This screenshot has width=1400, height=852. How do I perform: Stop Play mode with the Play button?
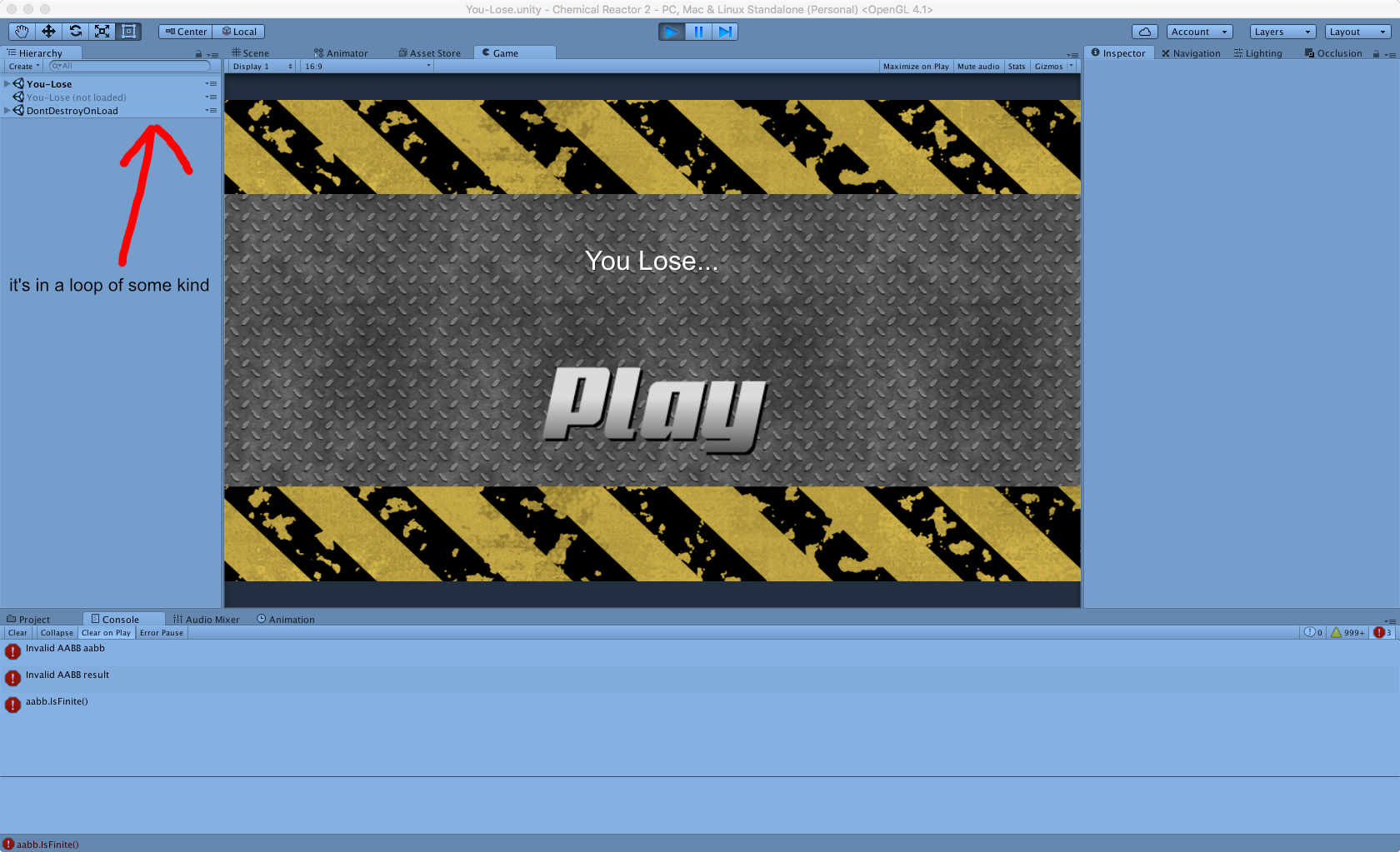pyautogui.click(x=671, y=32)
